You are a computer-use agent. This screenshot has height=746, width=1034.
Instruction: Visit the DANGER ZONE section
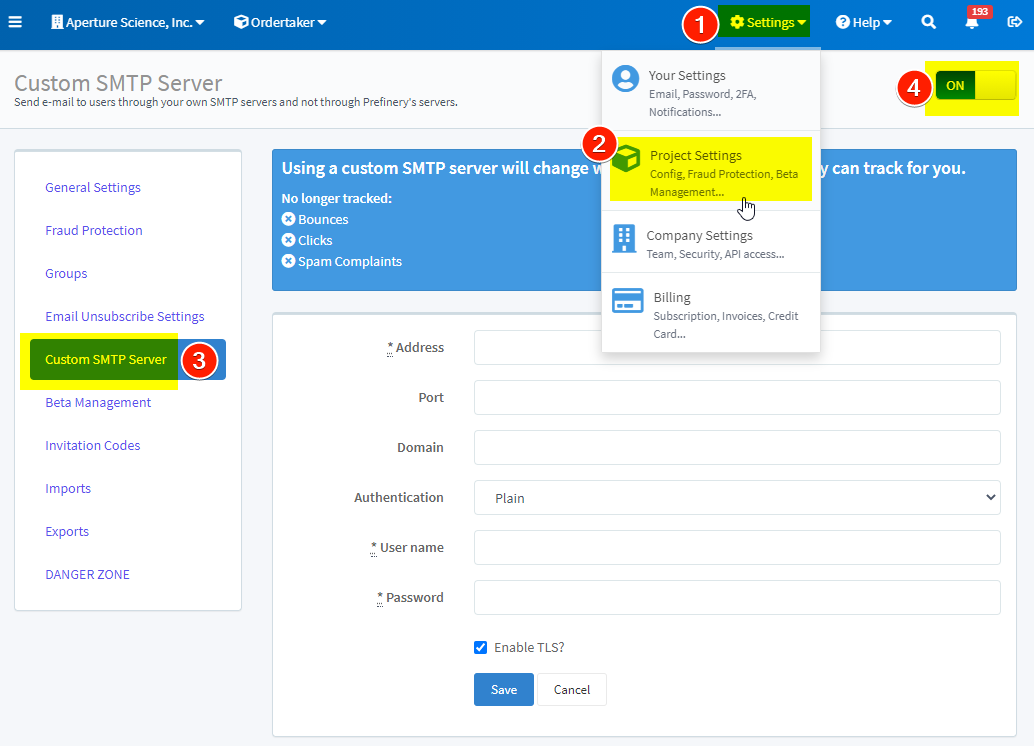point(87,574)
